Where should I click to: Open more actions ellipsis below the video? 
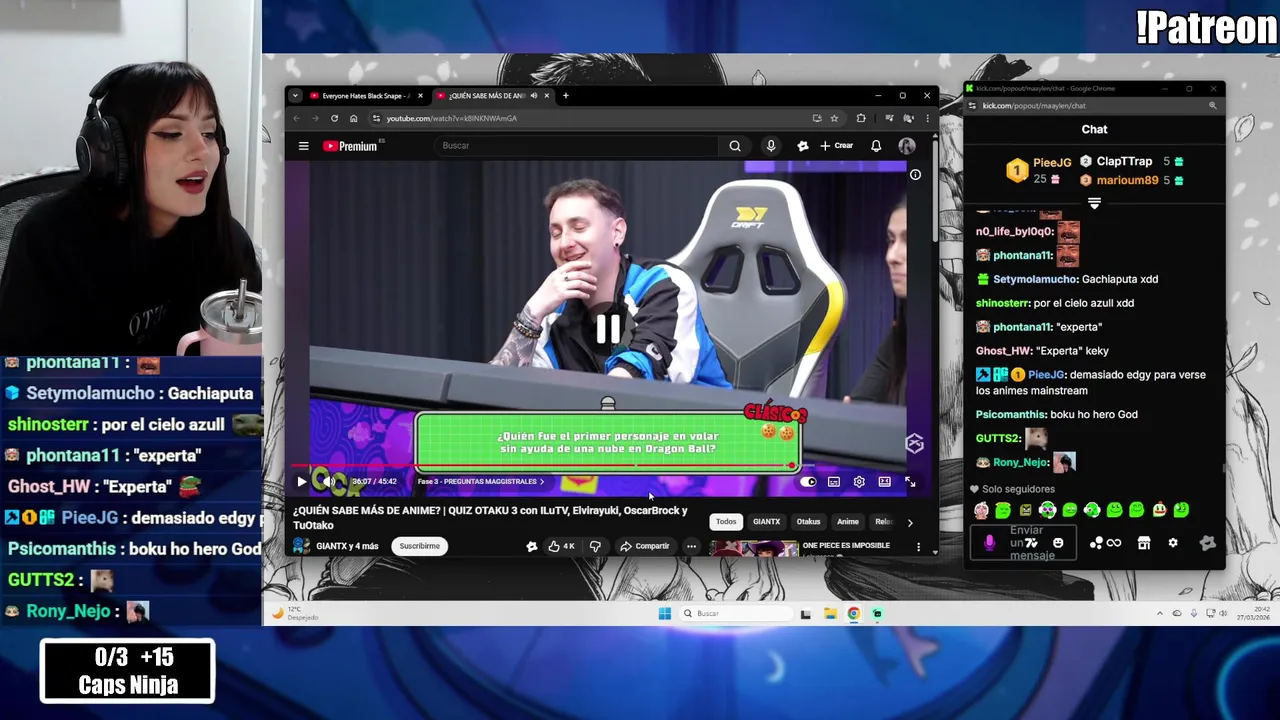(691, 546)
